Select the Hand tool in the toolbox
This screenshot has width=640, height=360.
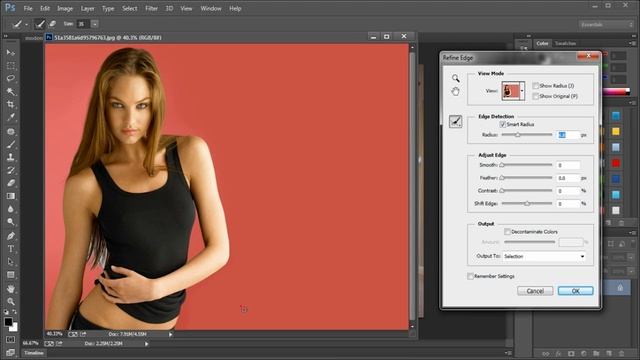[11, 289]
